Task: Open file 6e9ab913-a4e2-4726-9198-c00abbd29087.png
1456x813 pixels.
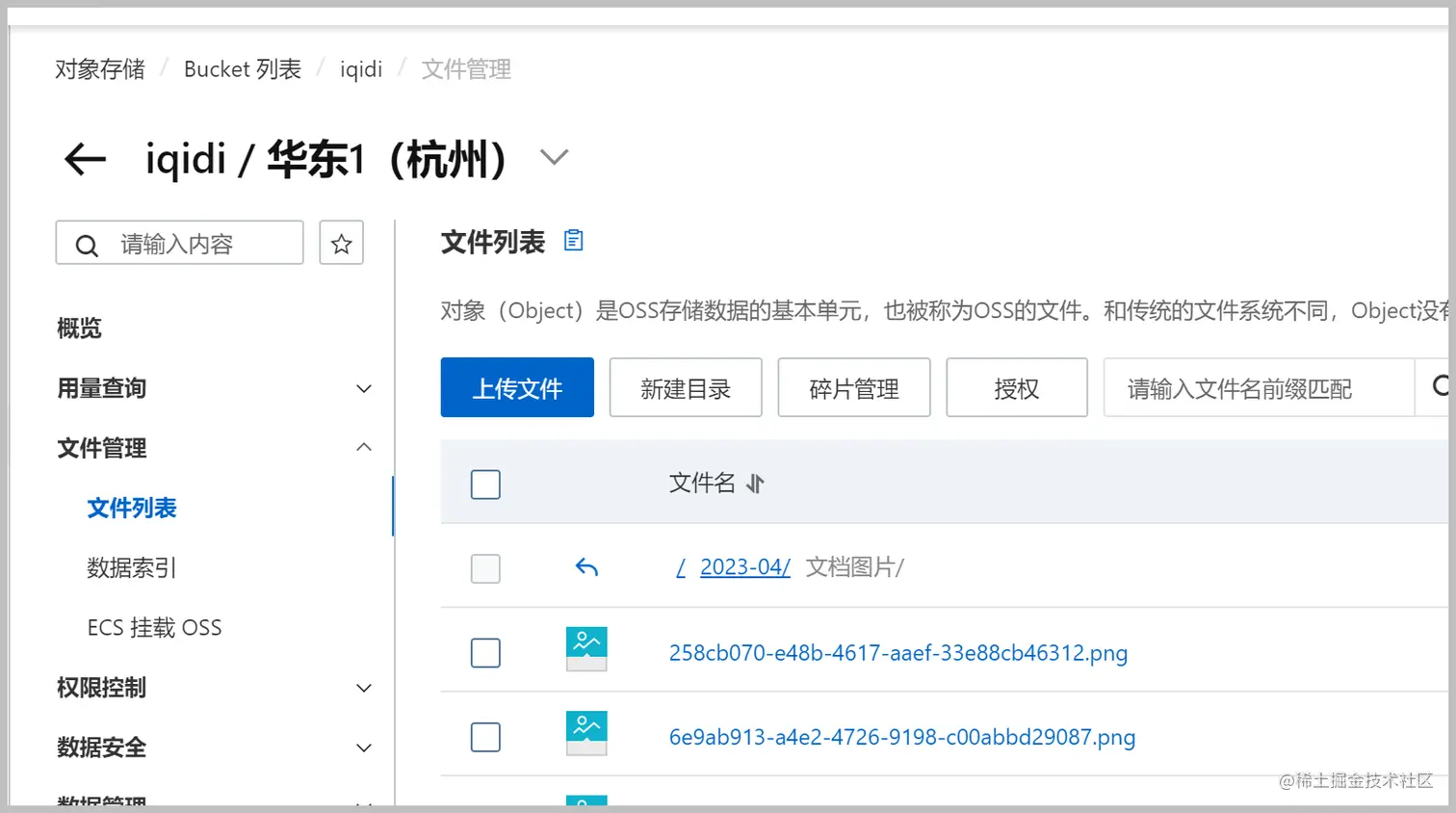Action: (902, 738)
